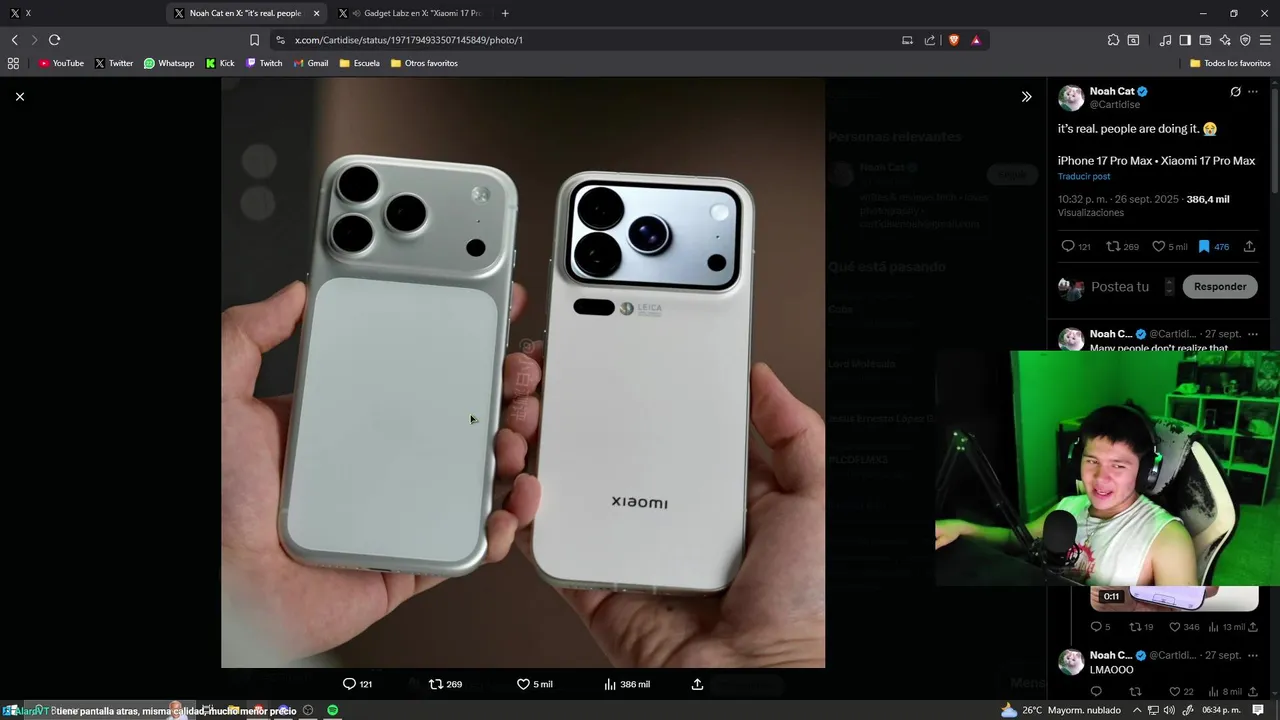Click the Grok icon on Noah Cat's post

[x=1235, y=91]
